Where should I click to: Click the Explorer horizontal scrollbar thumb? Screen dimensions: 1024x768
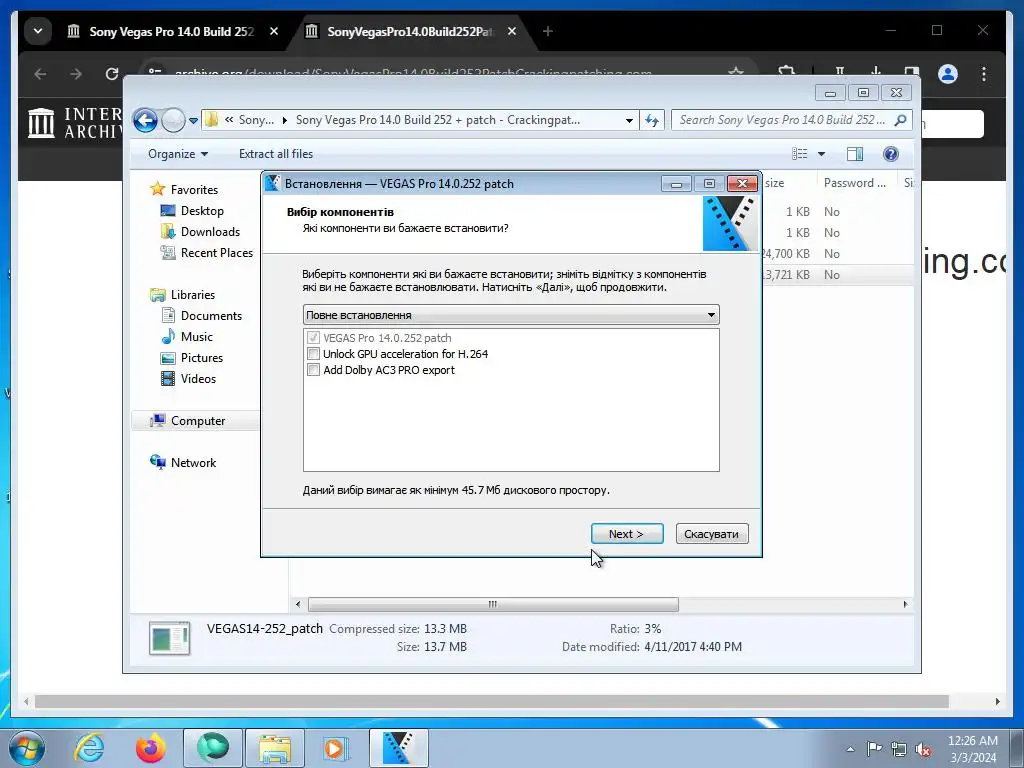pos(493,604)
